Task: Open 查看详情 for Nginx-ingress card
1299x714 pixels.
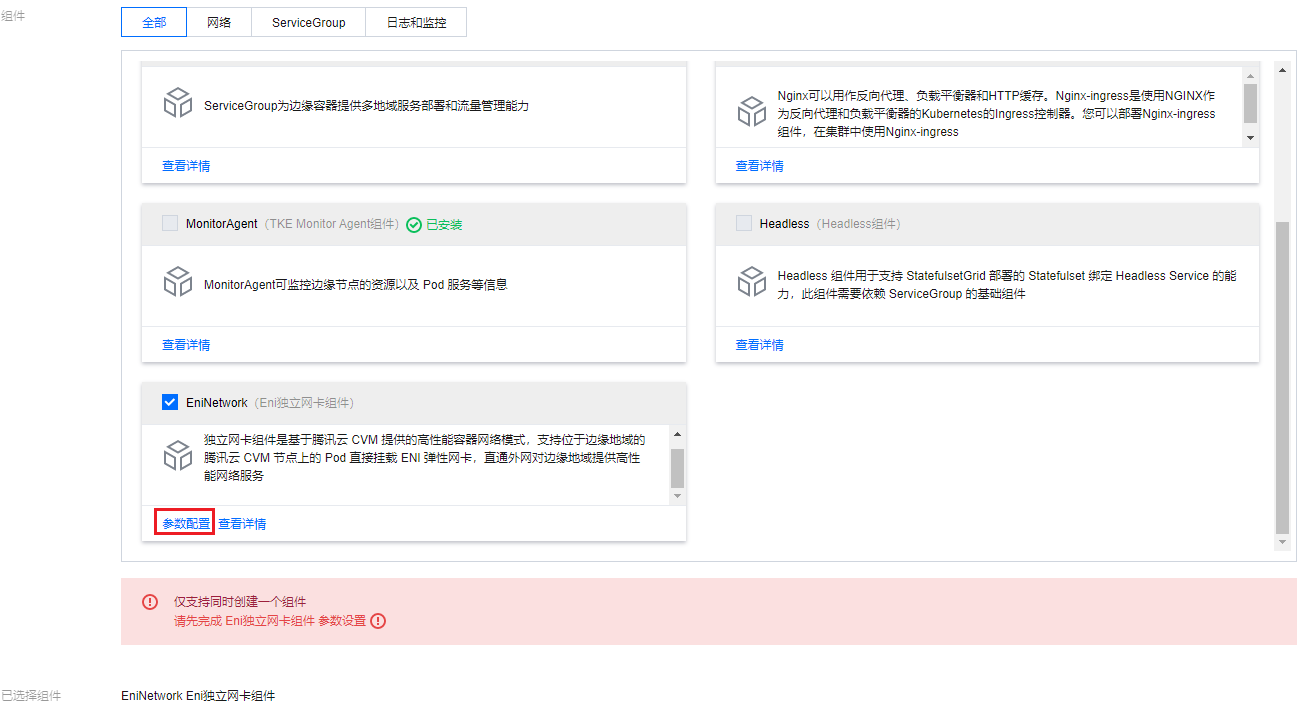Action: [x=760, y=166]
